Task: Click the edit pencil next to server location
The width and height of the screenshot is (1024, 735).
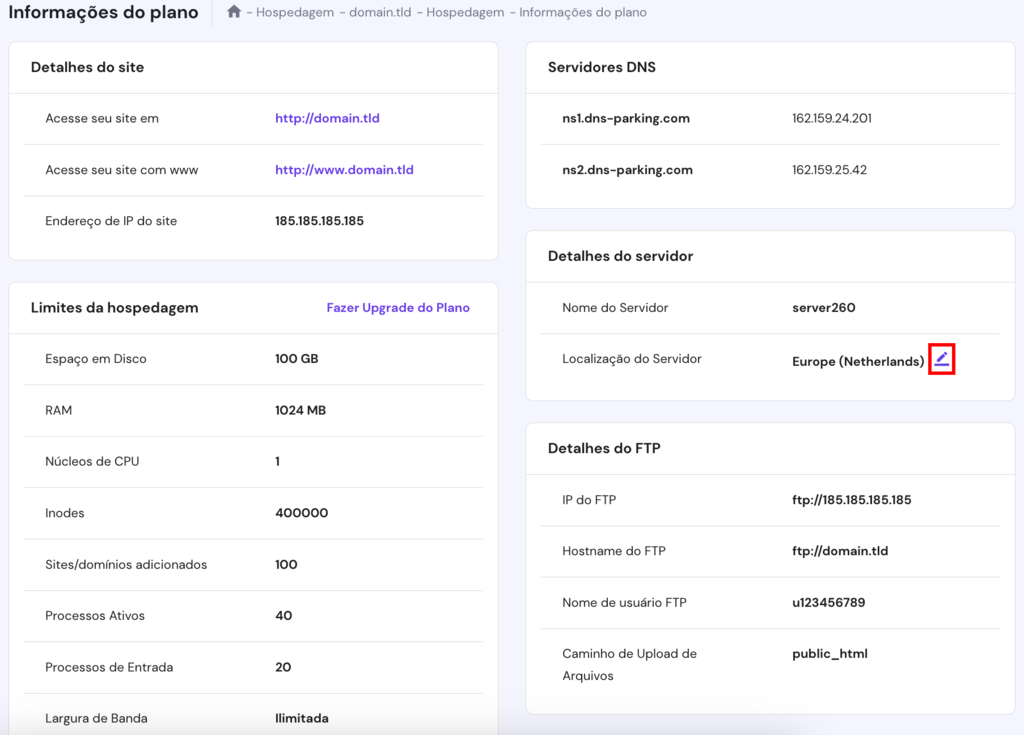Action: pyautogui.click(x=941, y=360)
